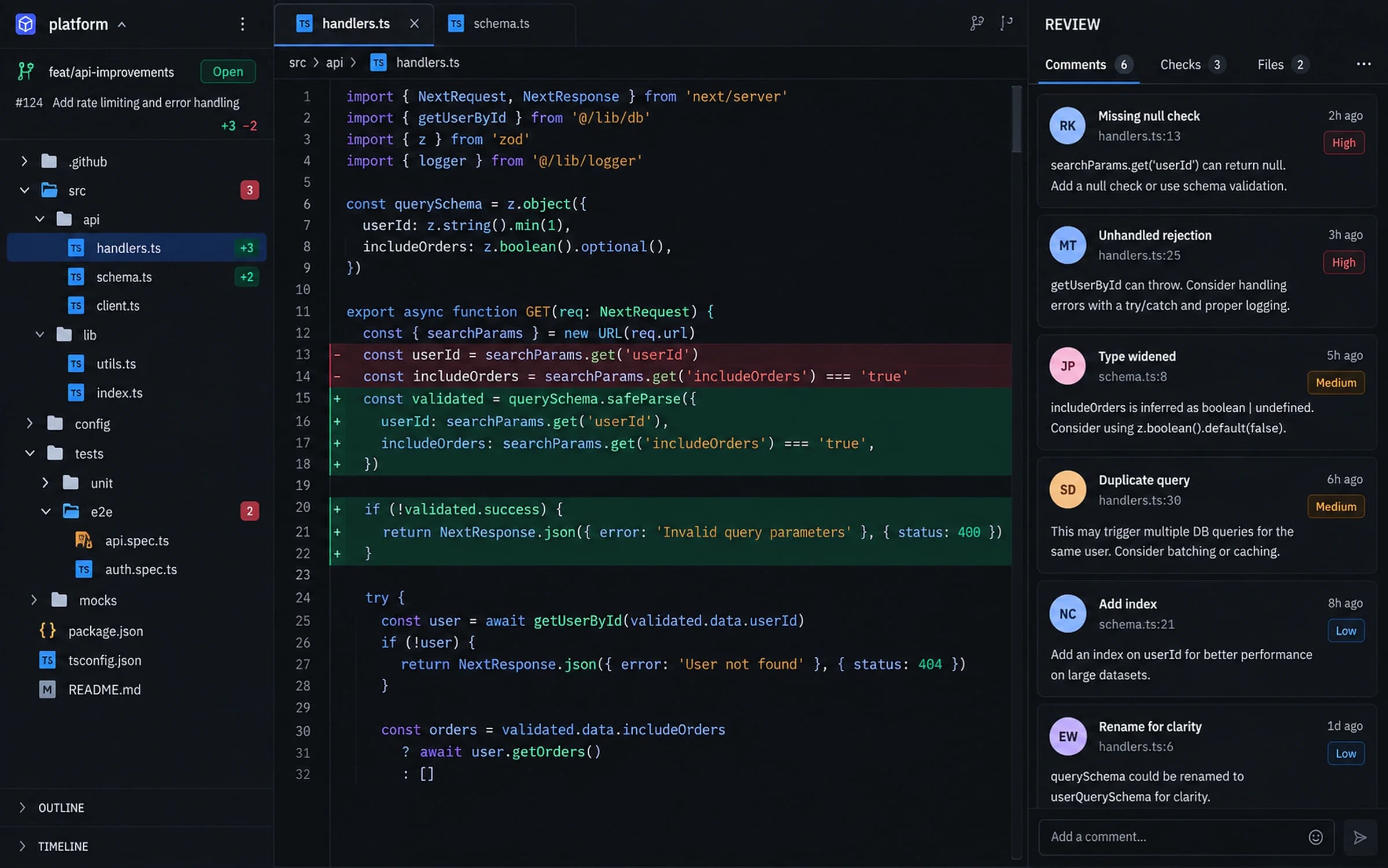1388x868 pixels.
Task: Click the Medium badge on Type widened
Action: 1335,383
